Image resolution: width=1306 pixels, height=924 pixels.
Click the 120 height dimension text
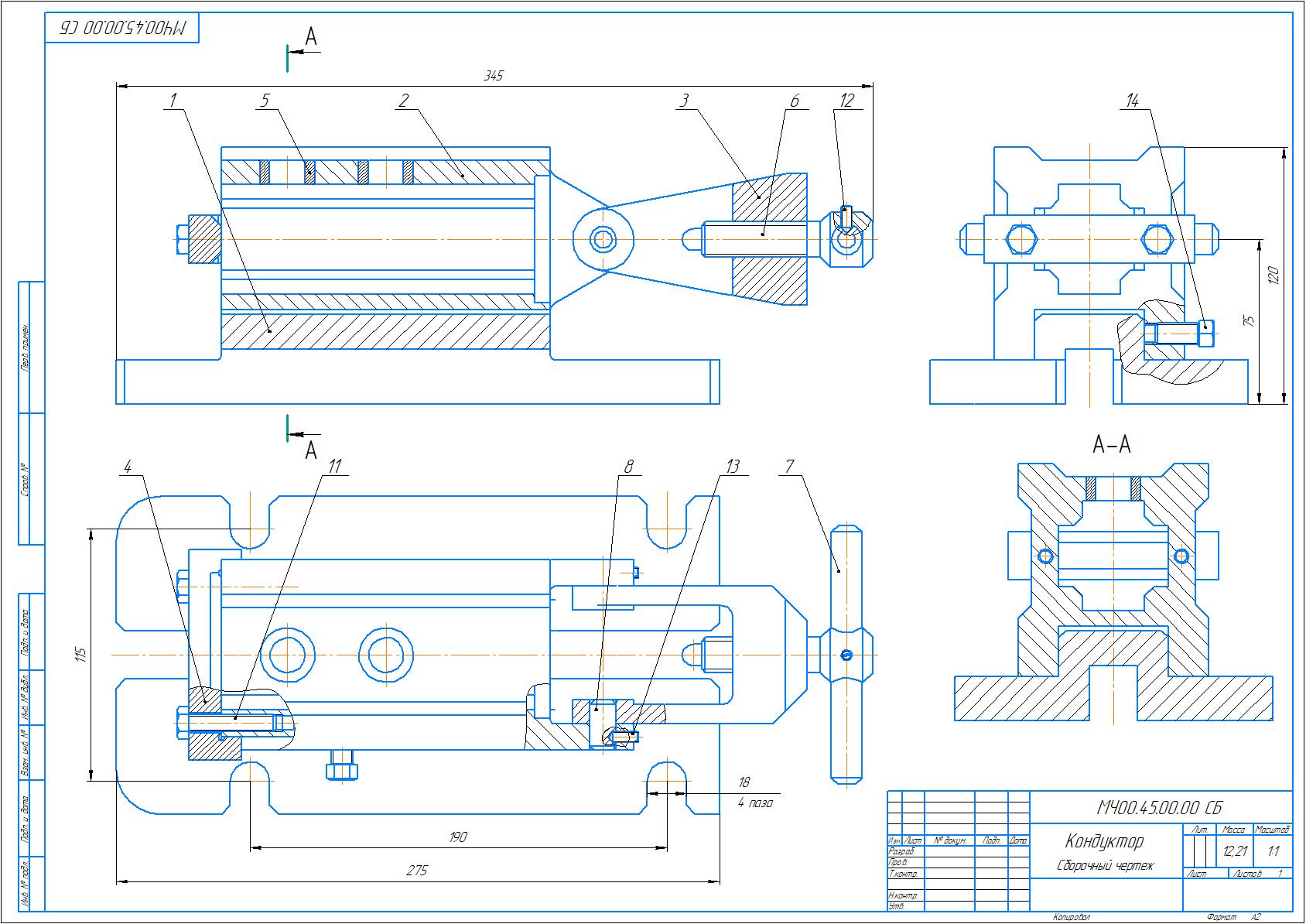point(1274,275)
